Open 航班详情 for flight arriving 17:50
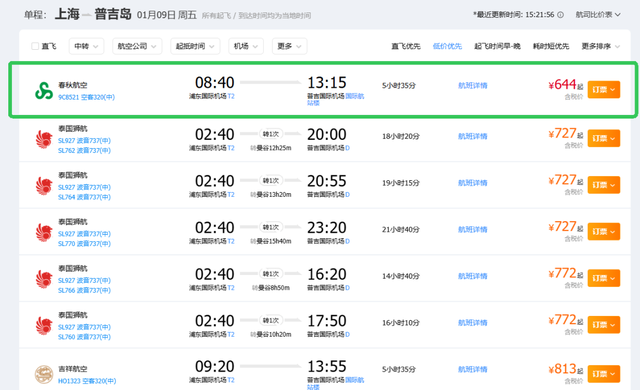This screenshot has height=390, width=640. (473, 323)
